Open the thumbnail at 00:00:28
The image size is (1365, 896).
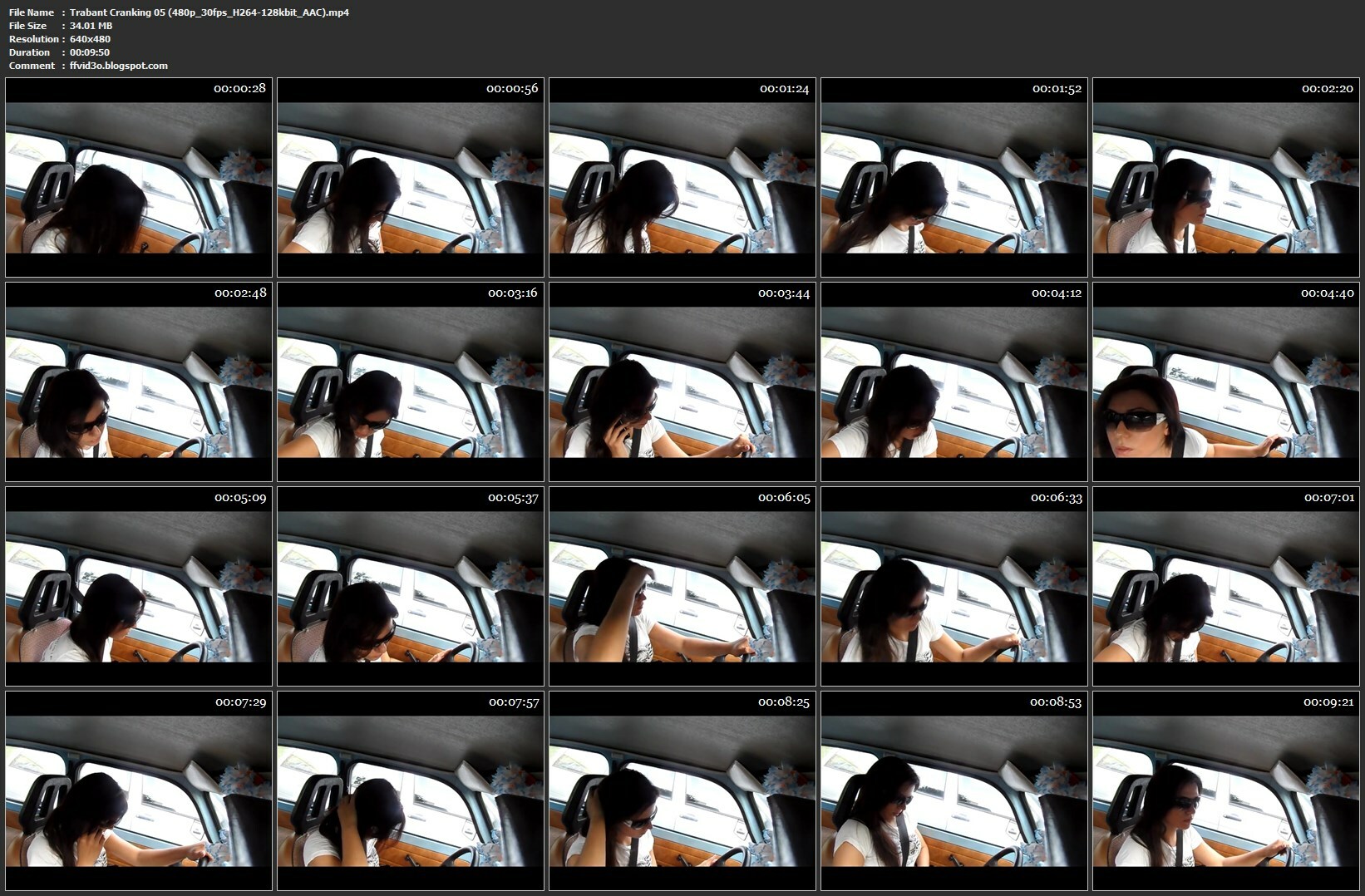(139, 177)
